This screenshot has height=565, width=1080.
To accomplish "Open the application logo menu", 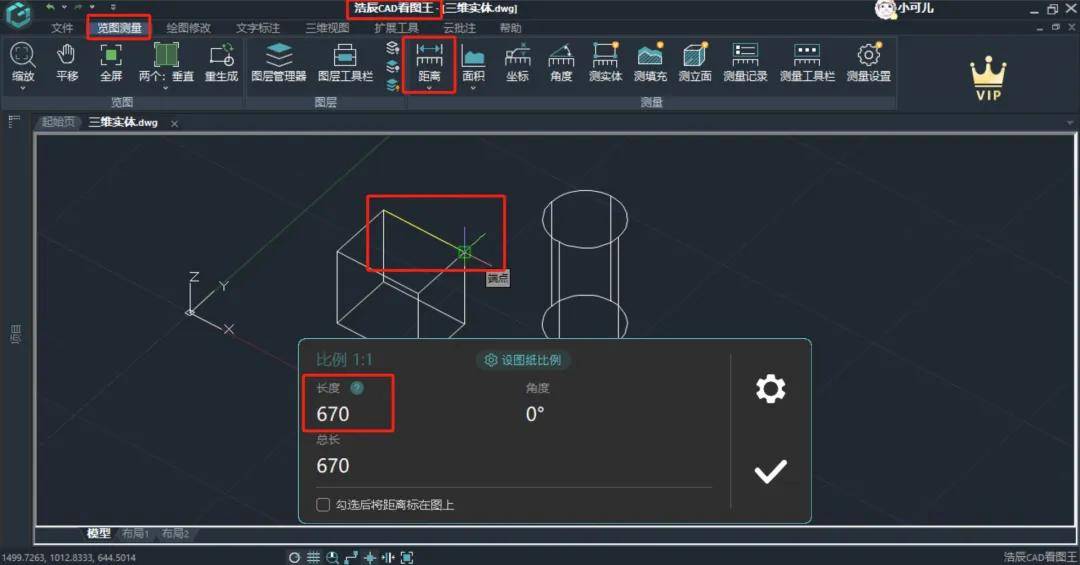I will [18, 14].
